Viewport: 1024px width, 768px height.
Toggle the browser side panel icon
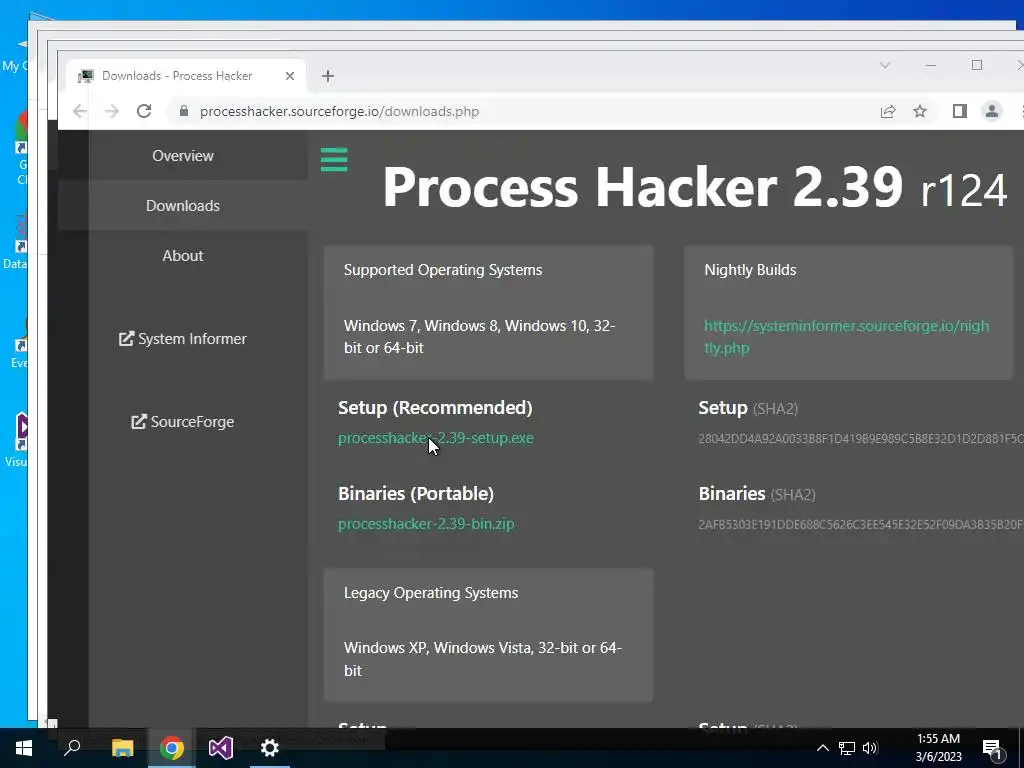coord(959,112)
